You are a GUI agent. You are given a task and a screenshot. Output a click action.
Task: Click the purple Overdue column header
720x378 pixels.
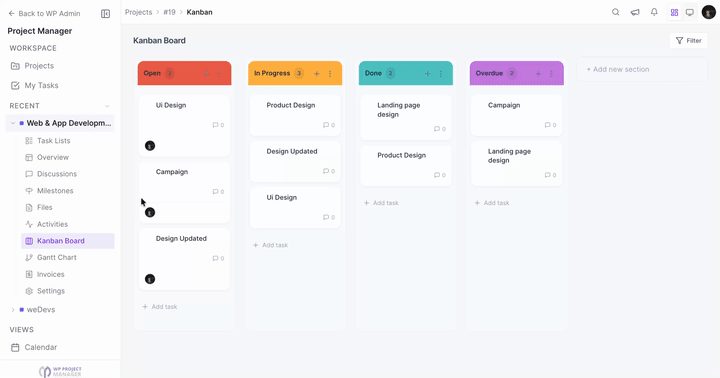click(517, 73)
